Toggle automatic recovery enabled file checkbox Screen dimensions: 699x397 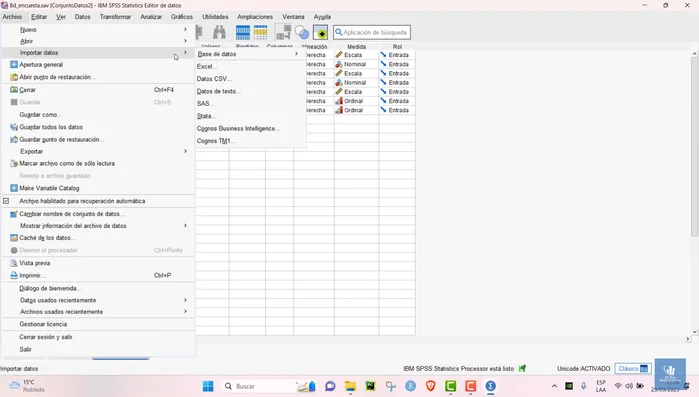(6, 201)
